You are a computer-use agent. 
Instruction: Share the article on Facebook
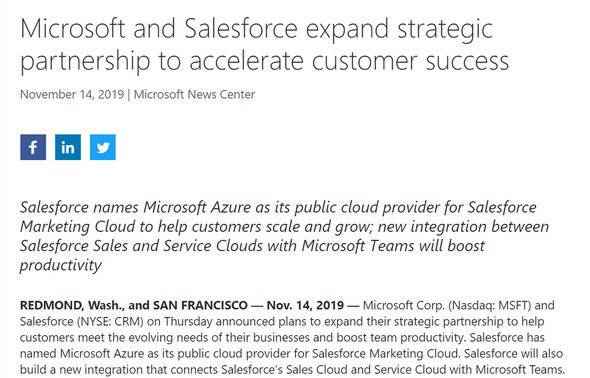point(33,147)
